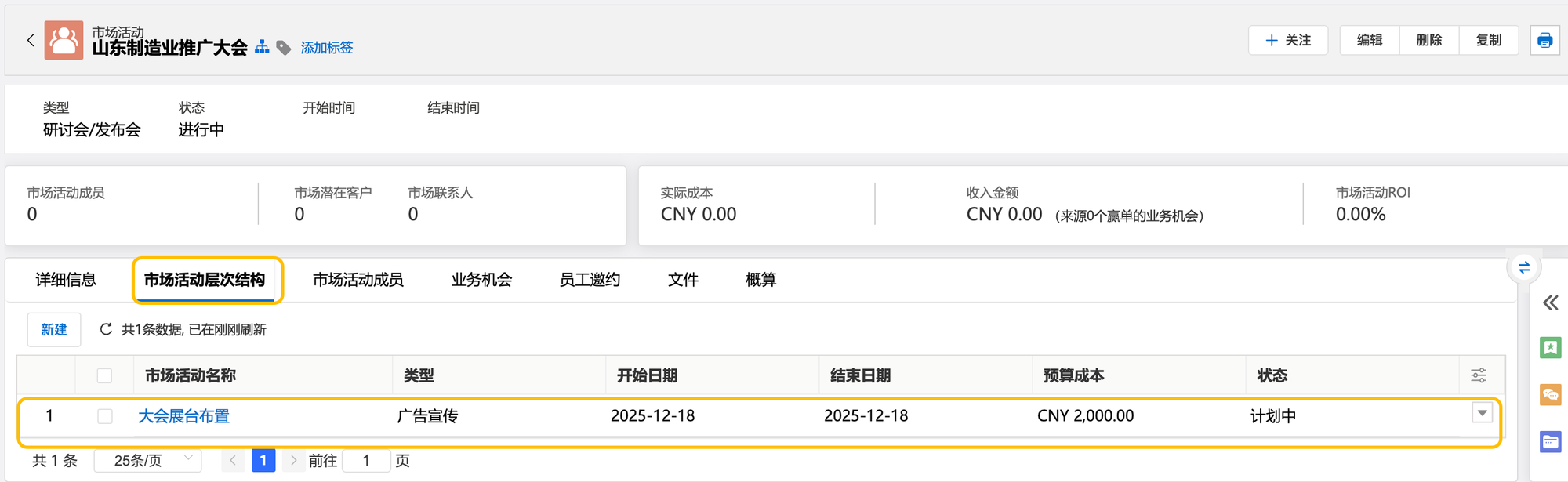Open the campaign hierarchy icon beside title
1568x482 pixels.
pos(262,48)
